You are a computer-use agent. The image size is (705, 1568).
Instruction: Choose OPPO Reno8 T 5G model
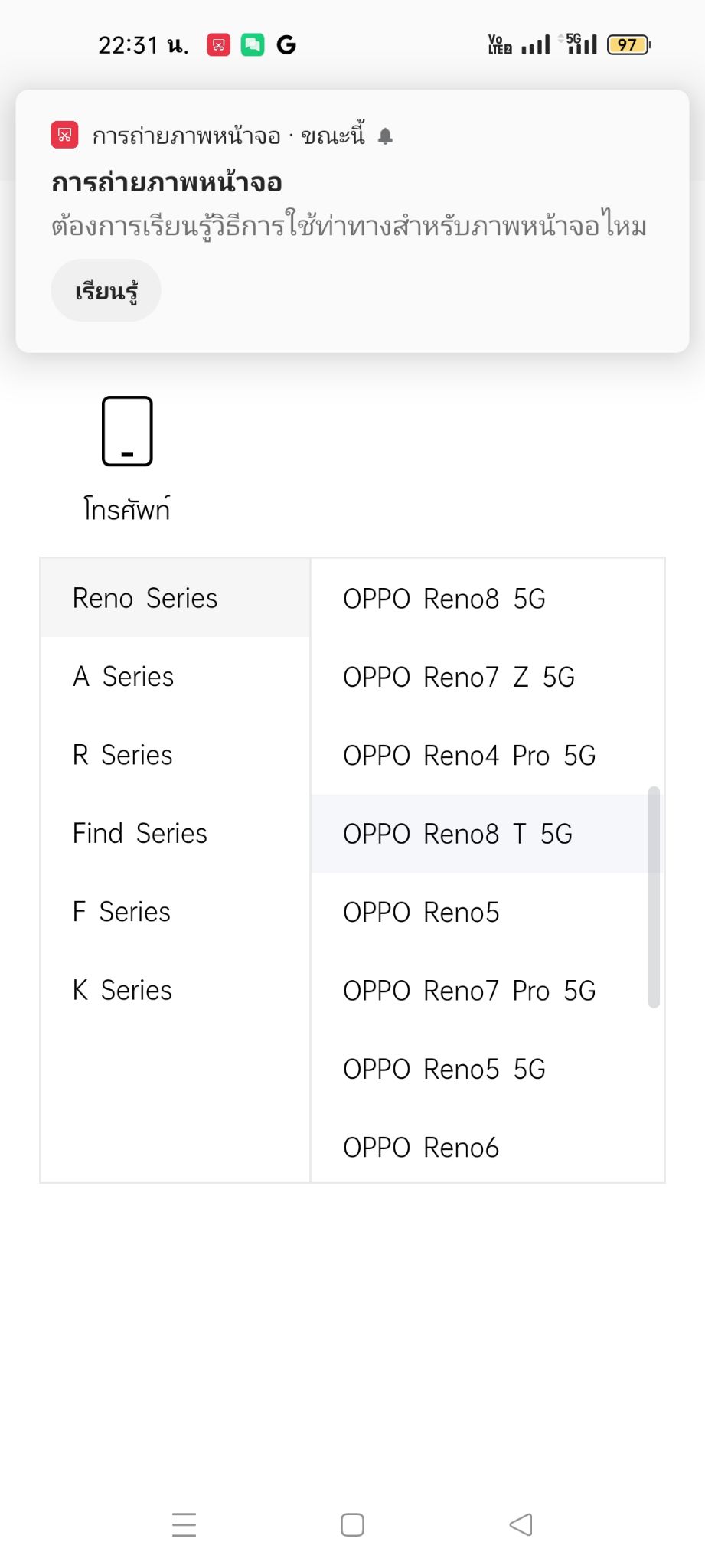coord(487,834)
